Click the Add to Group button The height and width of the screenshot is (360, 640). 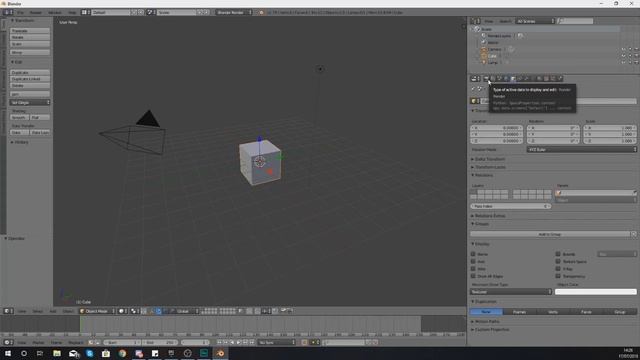pyautogui.click(x=550, y=234)
